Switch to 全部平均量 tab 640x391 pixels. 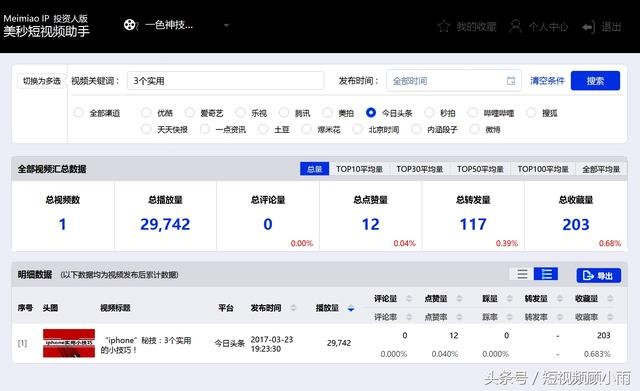601,169
